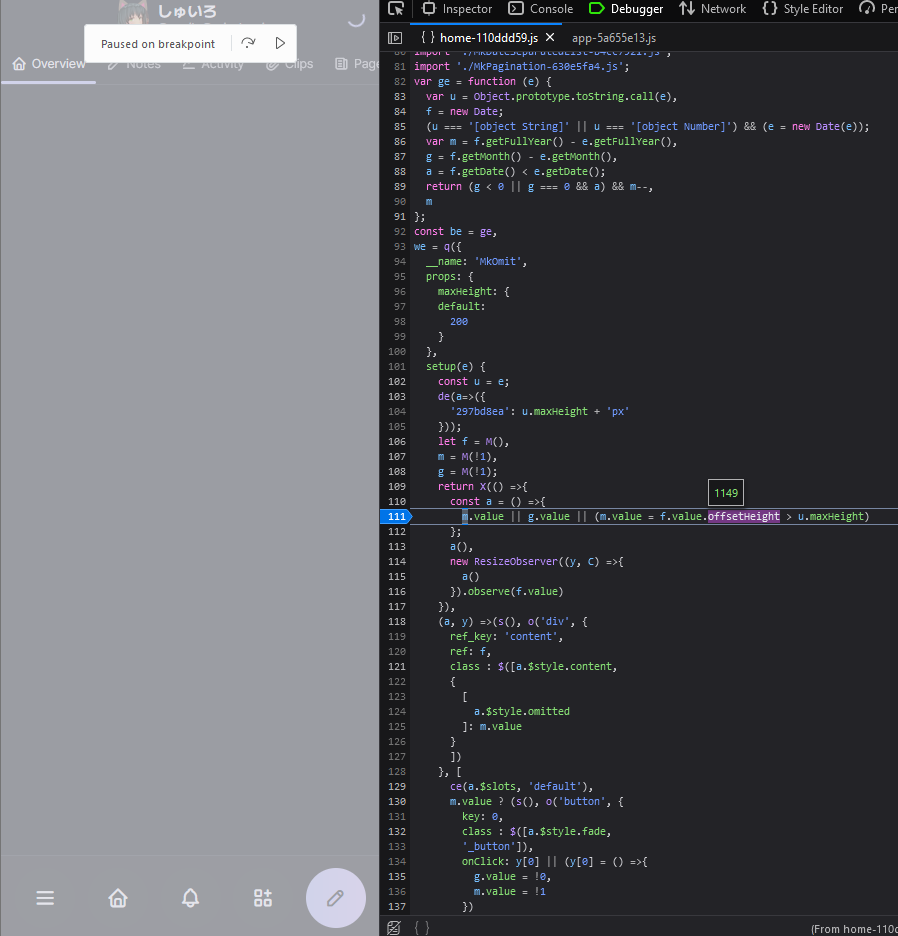Click 'ref_key:' on line 119
The height and width of the screenshot is (936, 898).
(x=473, y=636)
